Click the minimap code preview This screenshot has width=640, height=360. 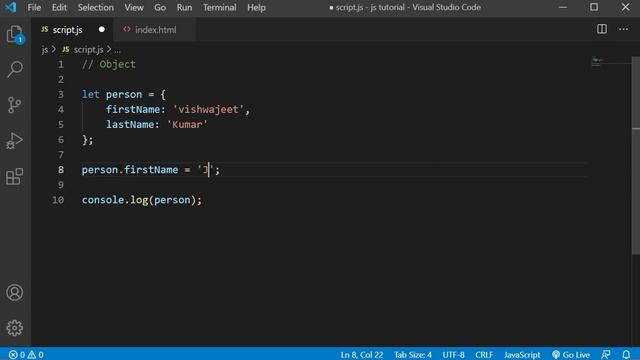pos(610,62)
